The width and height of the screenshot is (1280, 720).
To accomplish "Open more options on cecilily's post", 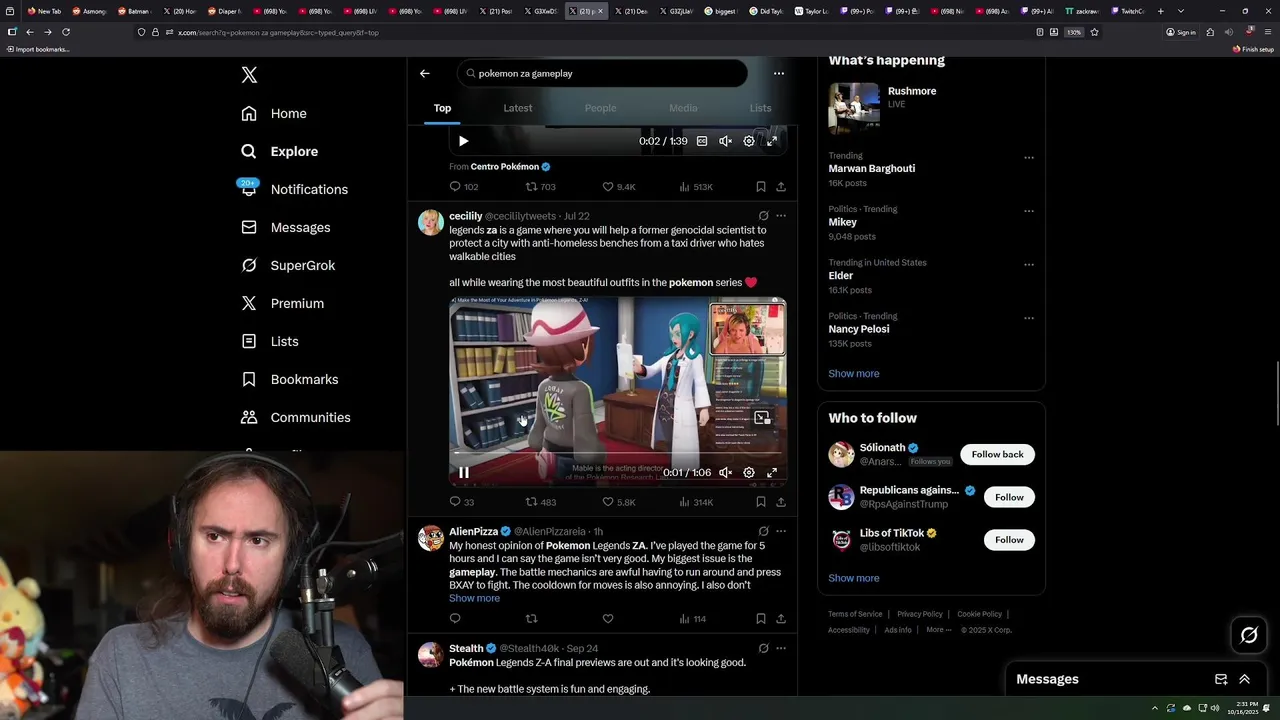I will 781,216.
